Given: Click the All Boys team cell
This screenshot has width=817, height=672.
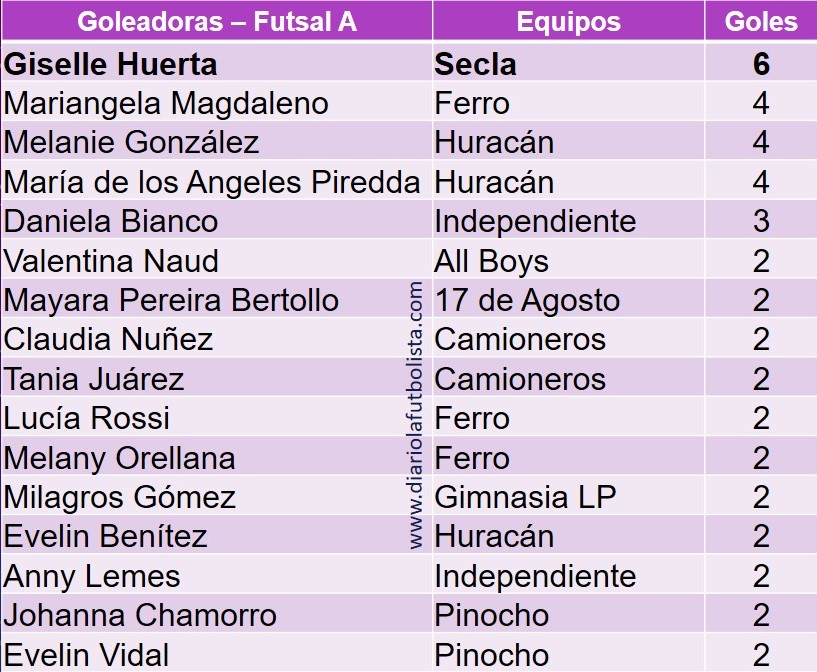Looking at the screenshot, I should [491, 261].
